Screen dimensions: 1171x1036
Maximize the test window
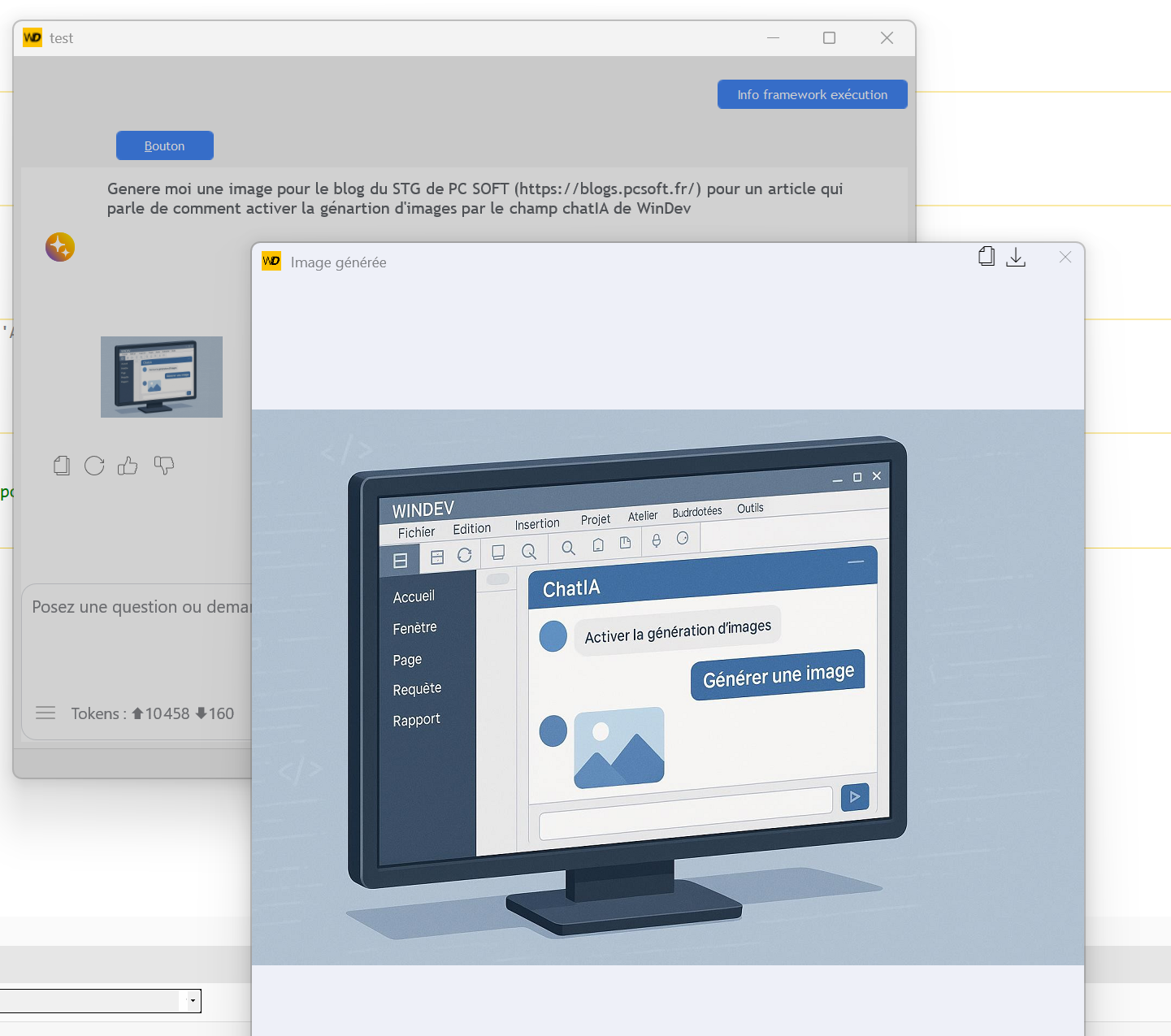pos(829,38)
